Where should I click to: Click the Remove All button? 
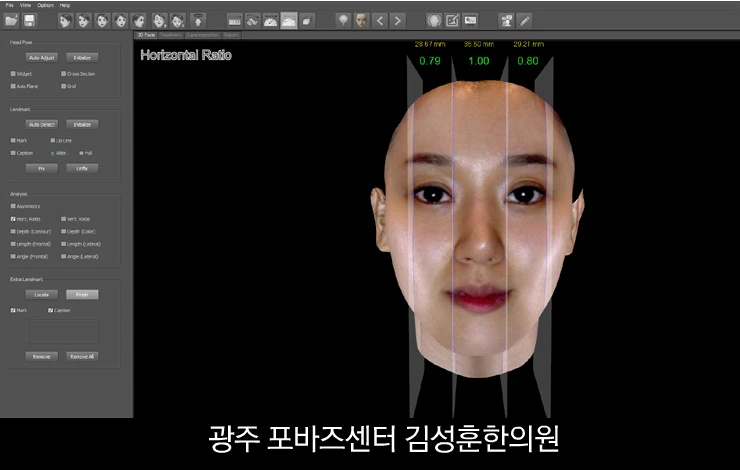pyautogui.click(x=82, y=357)
